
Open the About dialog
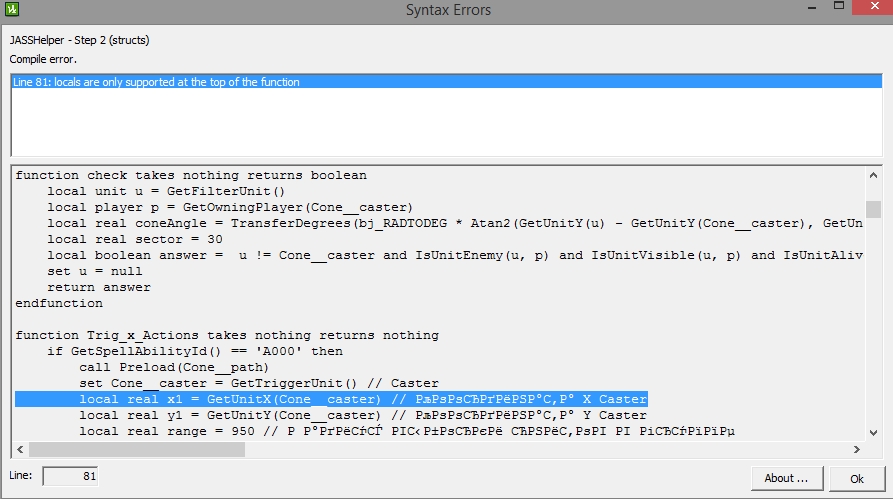786,478
